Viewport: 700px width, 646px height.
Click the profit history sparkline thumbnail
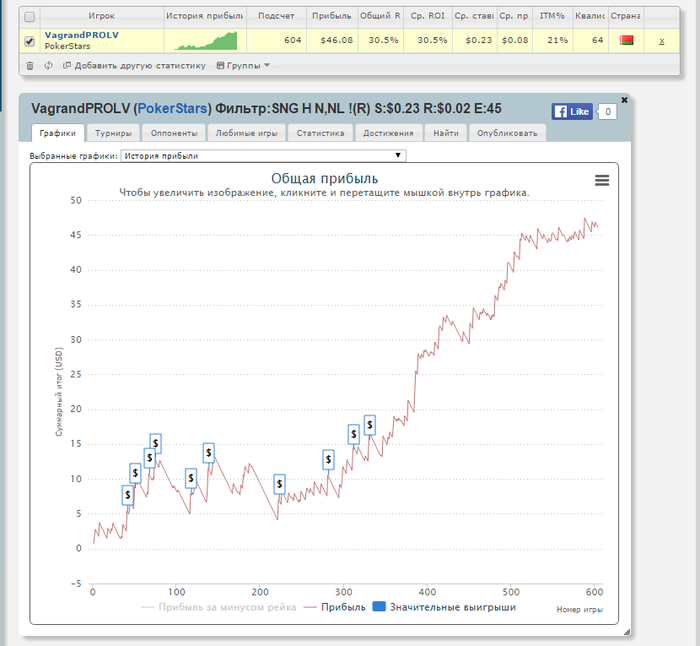[205, 40]
